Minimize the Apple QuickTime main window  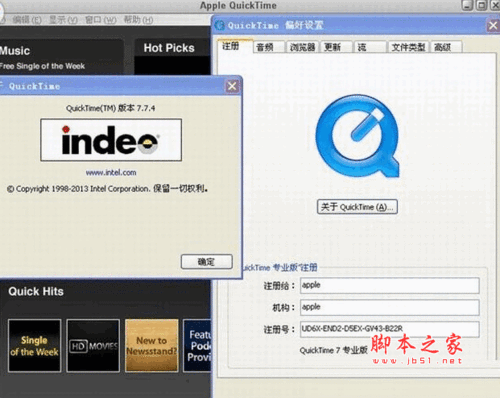[467, 5]
